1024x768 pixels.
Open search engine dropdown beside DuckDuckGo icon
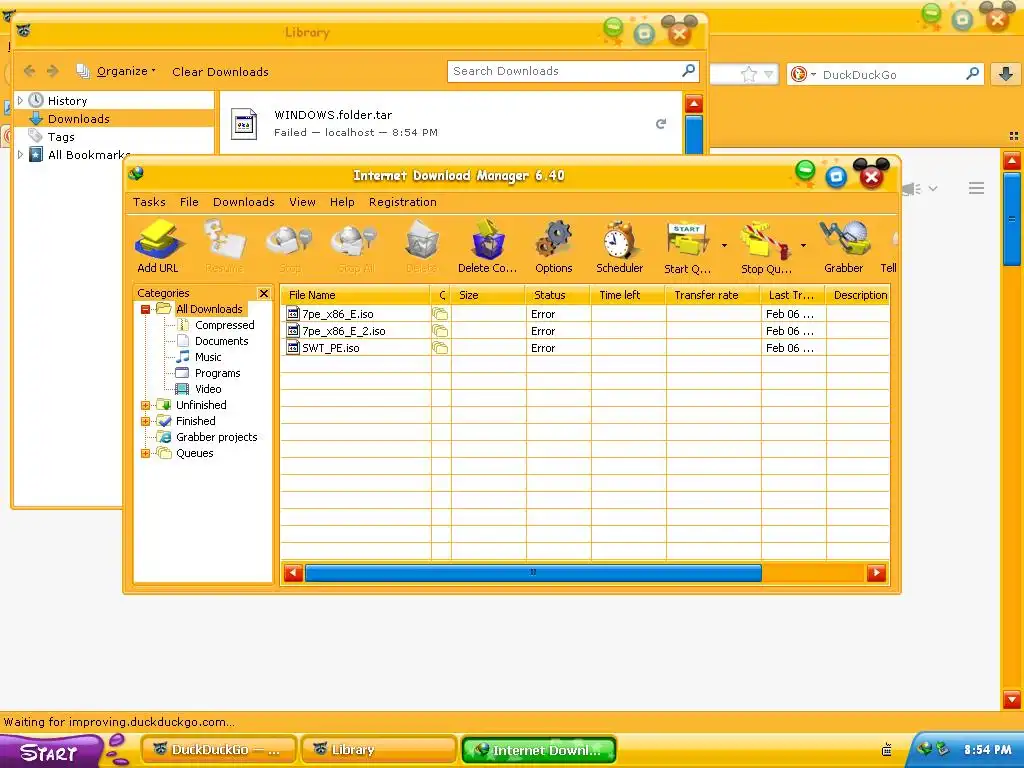[814, 74]
